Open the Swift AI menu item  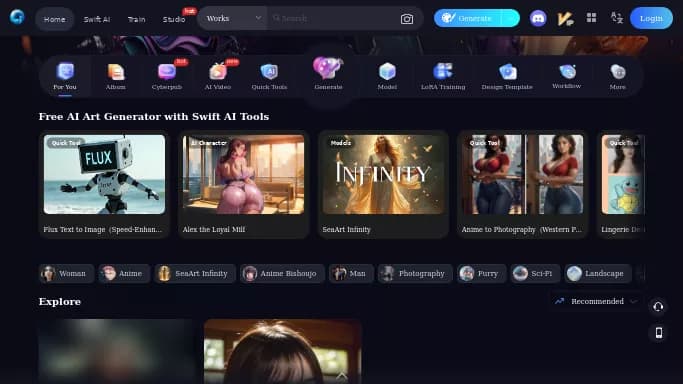coord(97,19)
